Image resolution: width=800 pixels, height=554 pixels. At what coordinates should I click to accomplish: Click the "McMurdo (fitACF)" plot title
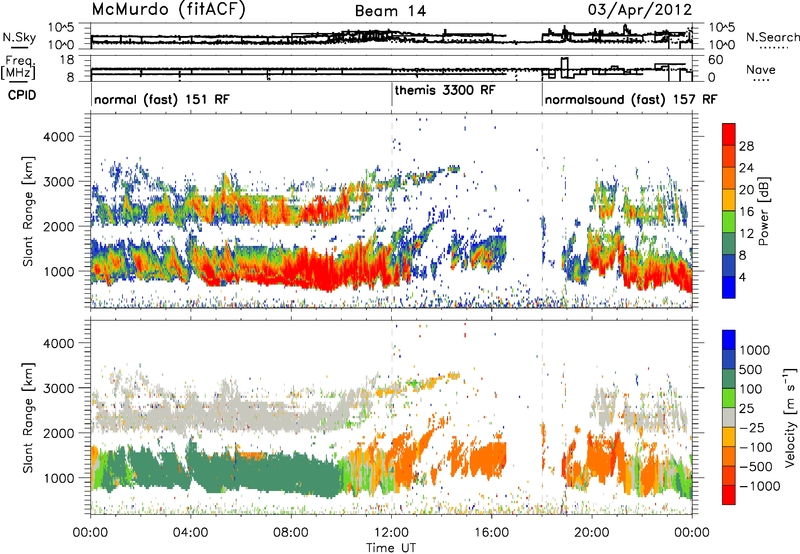click(169, 10)
